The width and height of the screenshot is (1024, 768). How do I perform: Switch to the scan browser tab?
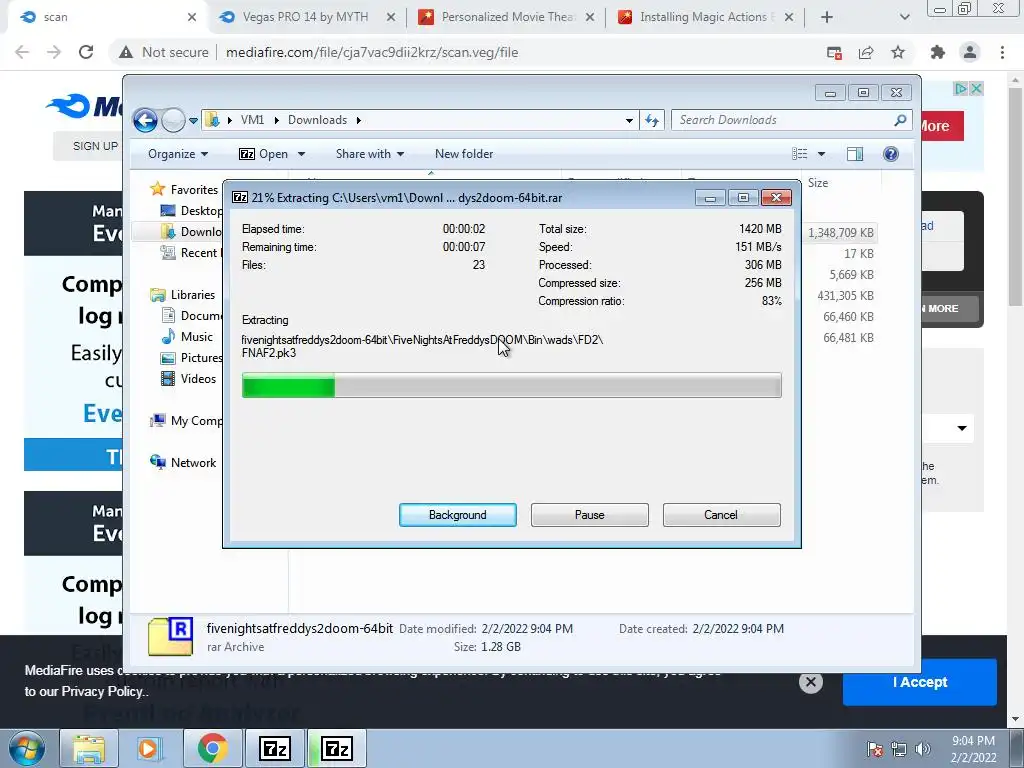[x=108, y=17]
